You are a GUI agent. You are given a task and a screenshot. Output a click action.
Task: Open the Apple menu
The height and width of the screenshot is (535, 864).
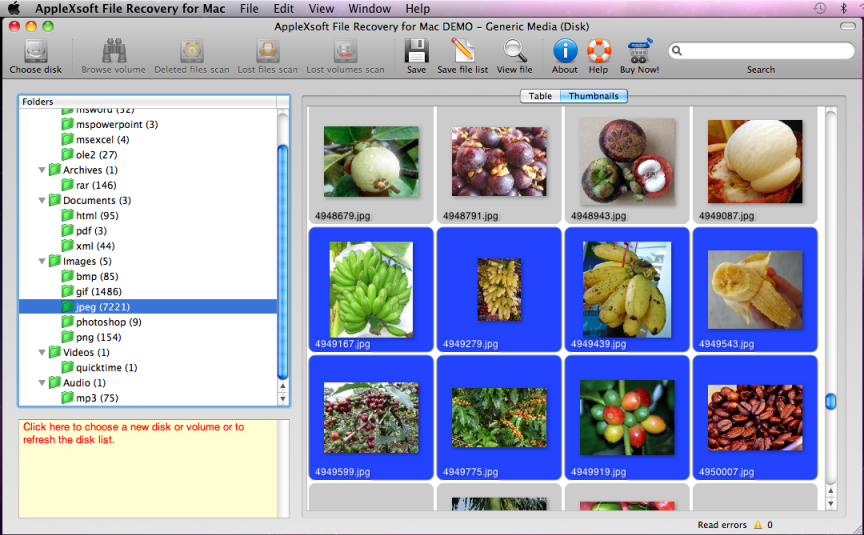(x=14, y=8)
